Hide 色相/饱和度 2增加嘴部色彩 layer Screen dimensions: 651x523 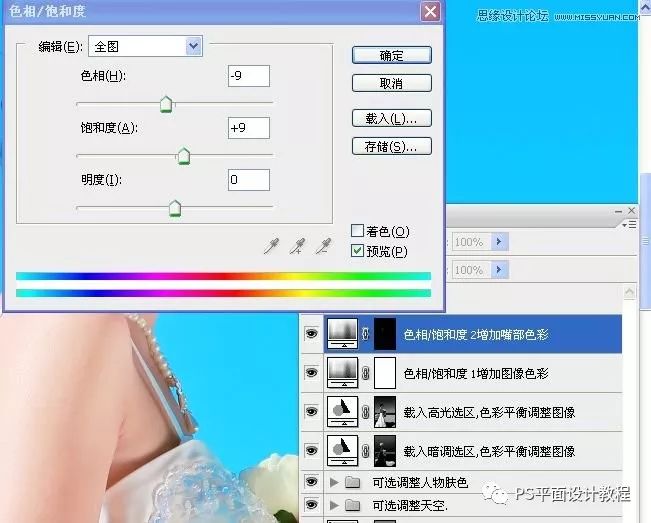coord(311,333)
